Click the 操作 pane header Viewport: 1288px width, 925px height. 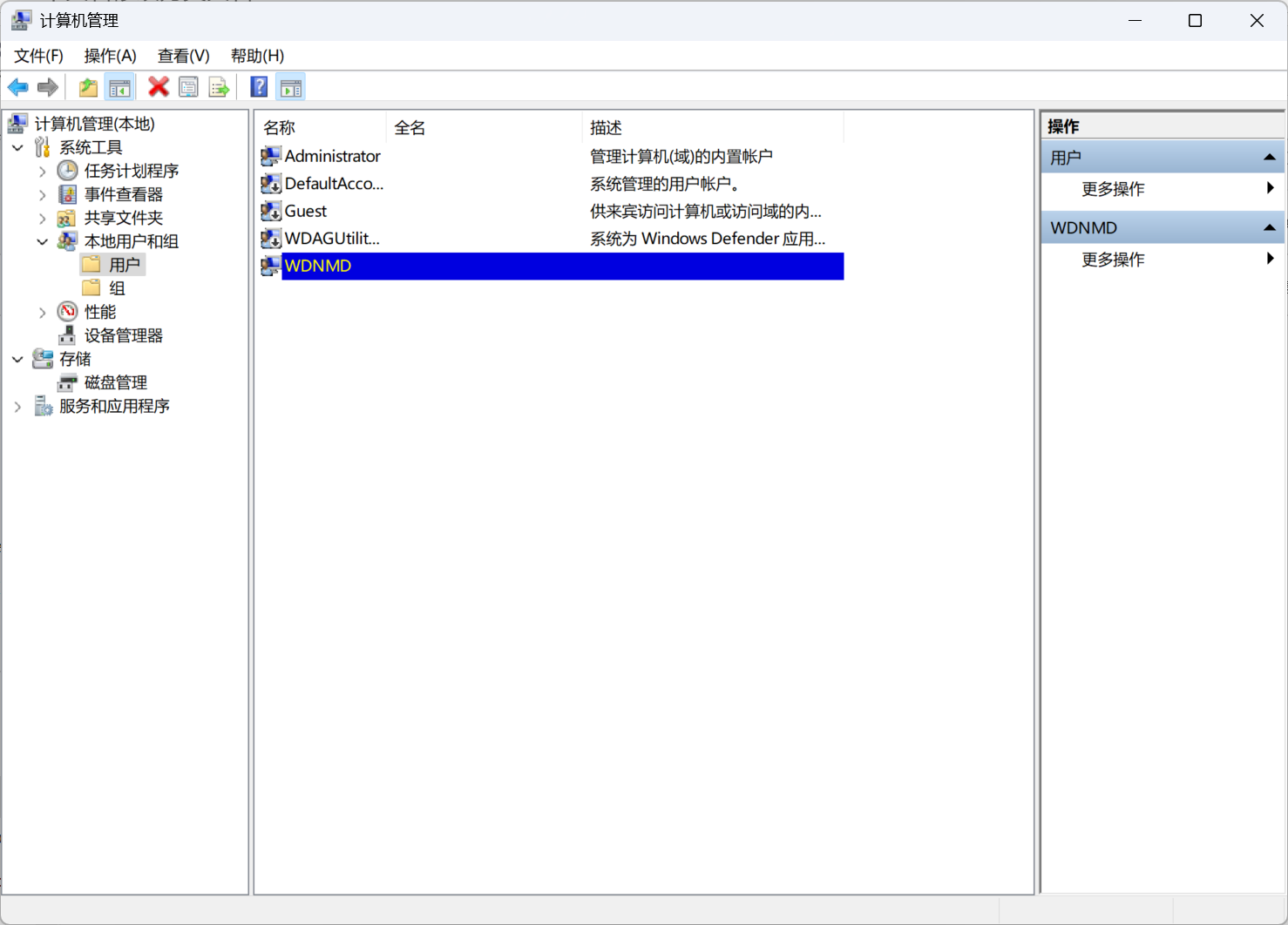pos(1163,126)
